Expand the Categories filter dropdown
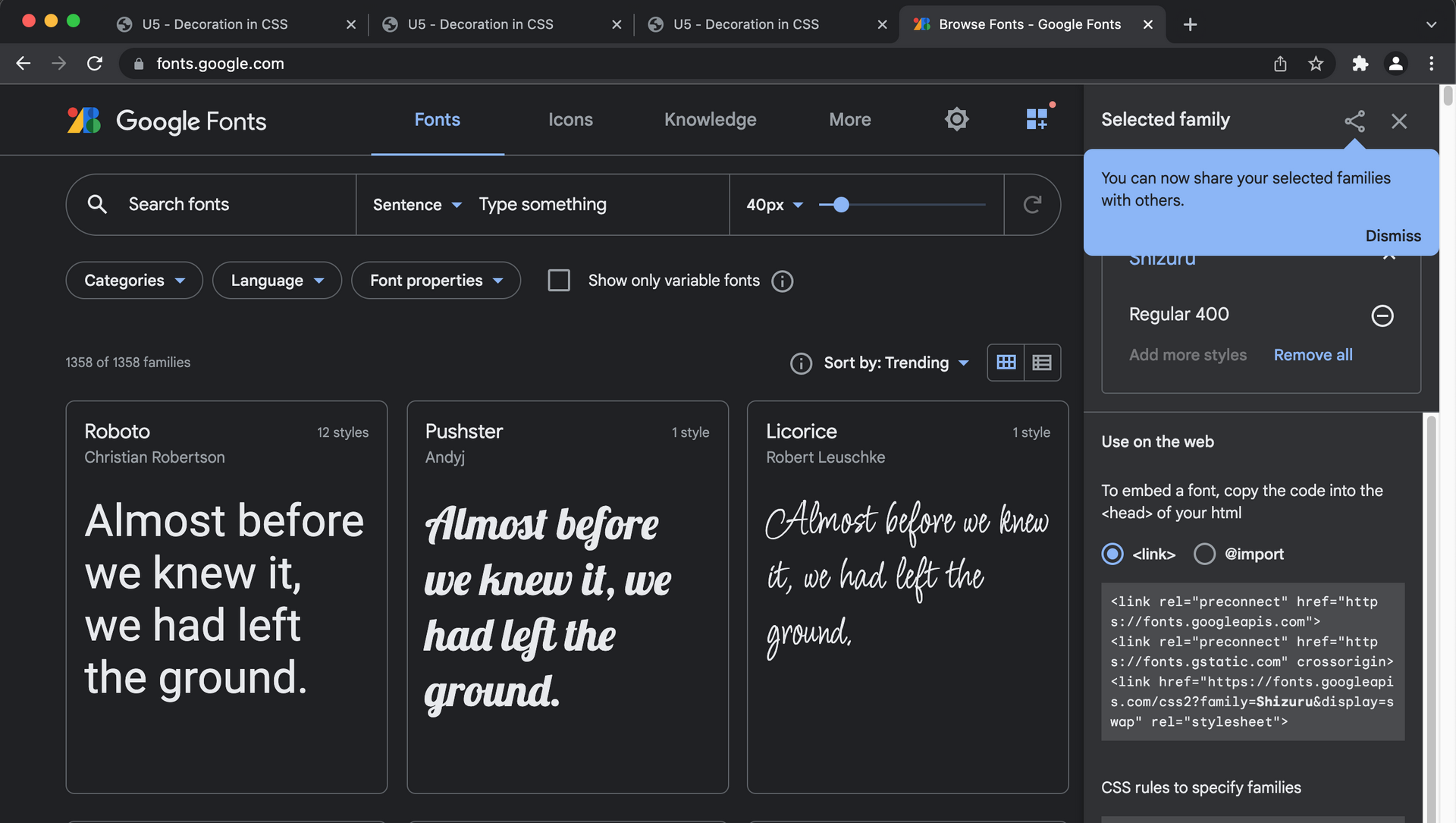 tap(134, 281)
